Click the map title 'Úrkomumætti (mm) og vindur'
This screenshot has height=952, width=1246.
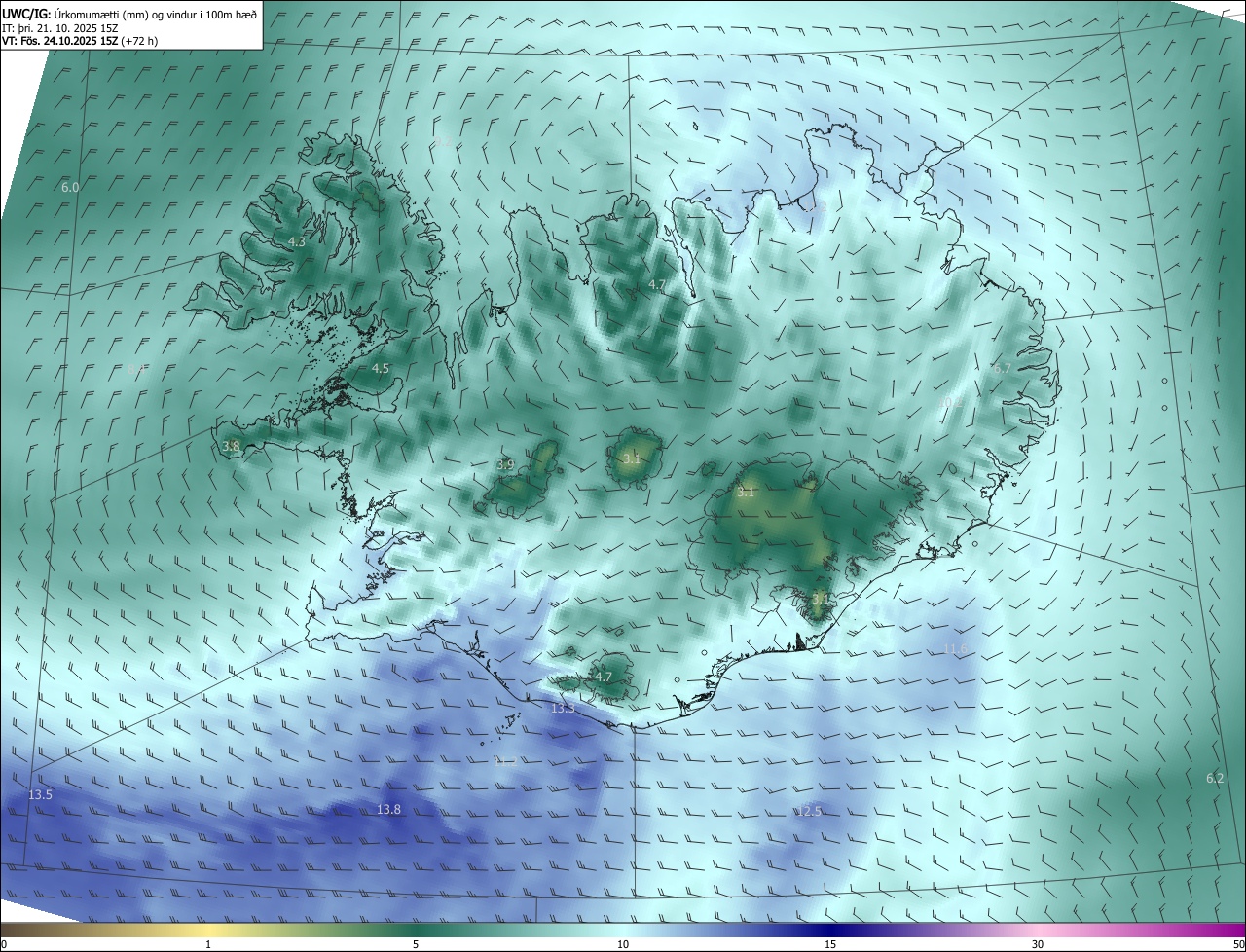[x=127, y=15]
